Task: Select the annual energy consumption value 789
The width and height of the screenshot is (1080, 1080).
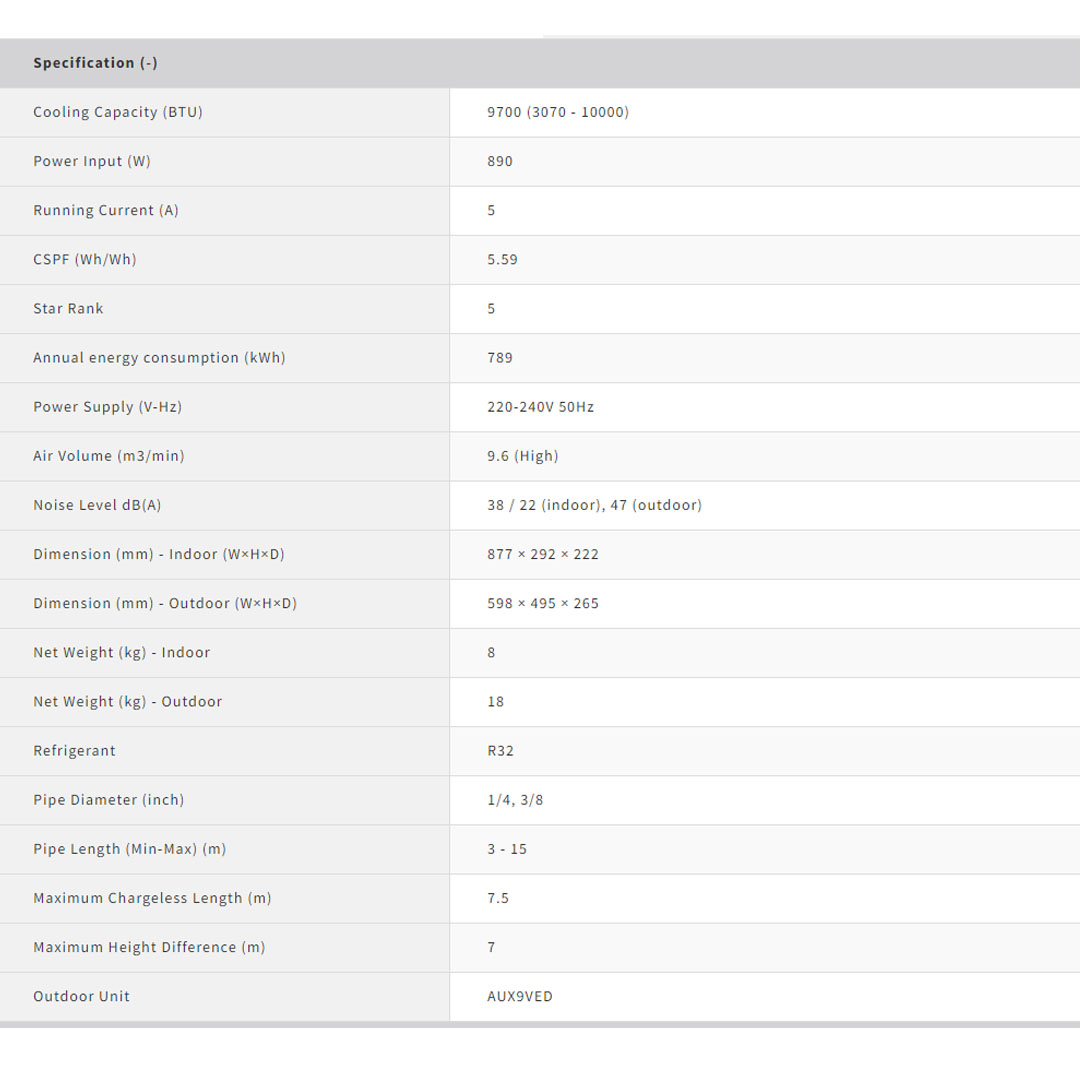Action: tap(500, 357)
